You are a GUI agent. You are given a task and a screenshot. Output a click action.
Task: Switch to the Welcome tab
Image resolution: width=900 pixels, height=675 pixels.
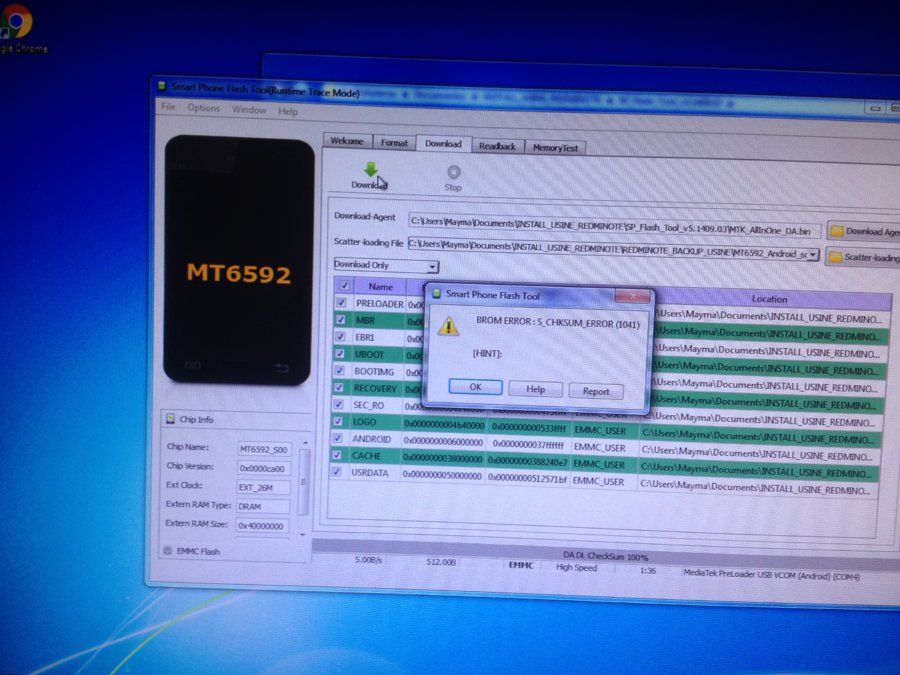(347, 141)
